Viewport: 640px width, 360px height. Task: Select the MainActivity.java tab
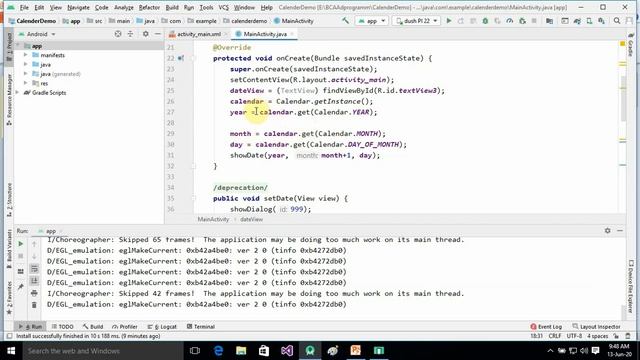click(264, 34)
